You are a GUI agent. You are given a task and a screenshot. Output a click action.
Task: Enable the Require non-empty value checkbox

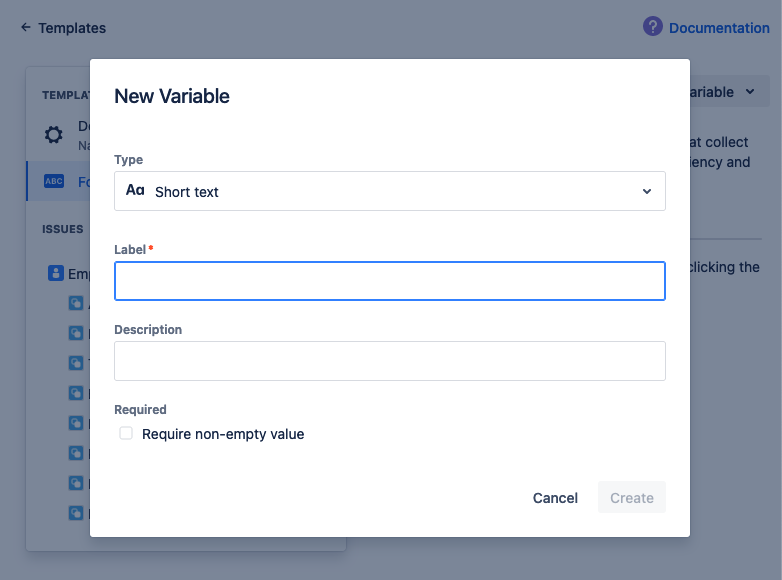click(x=126, y=434)
